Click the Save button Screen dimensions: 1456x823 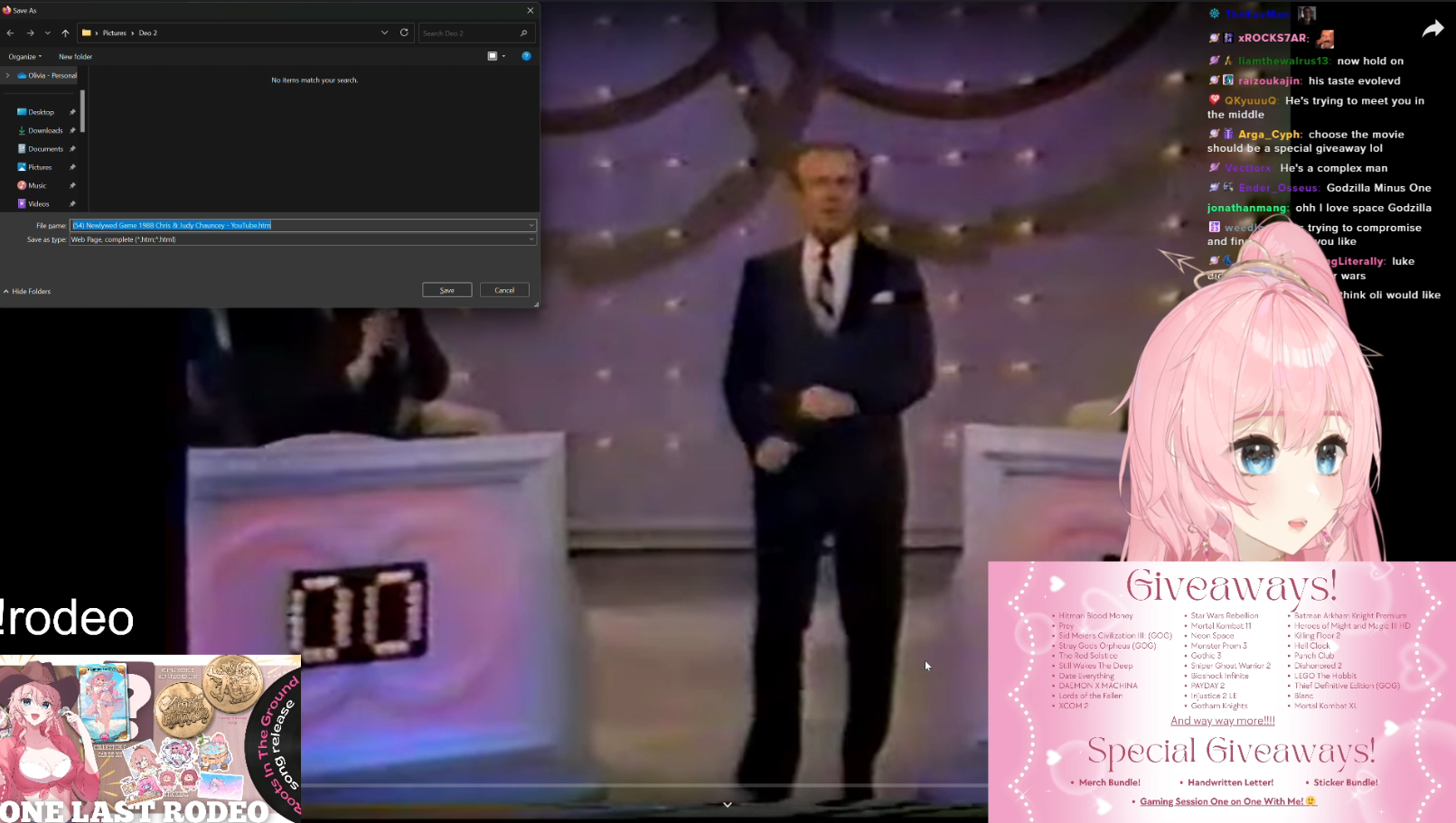pyautogui.click(x=447, y=290)
